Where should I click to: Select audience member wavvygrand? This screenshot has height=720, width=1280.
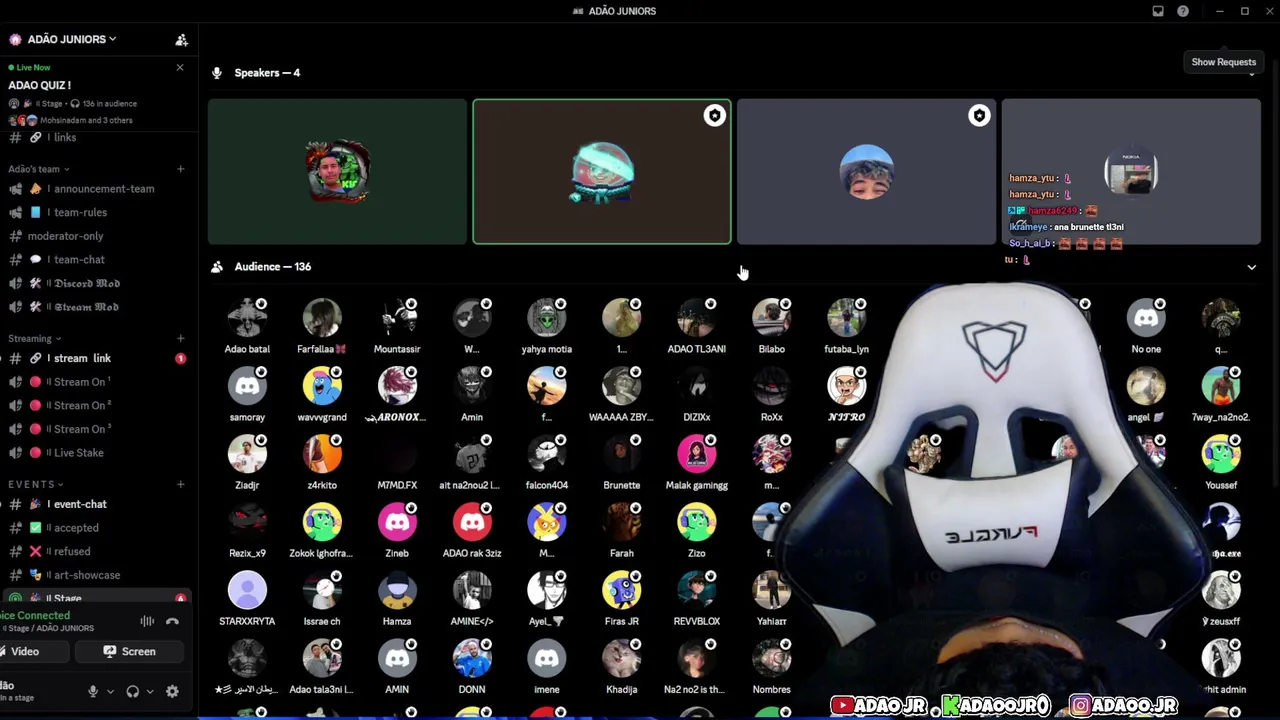[x=322, y=395]
